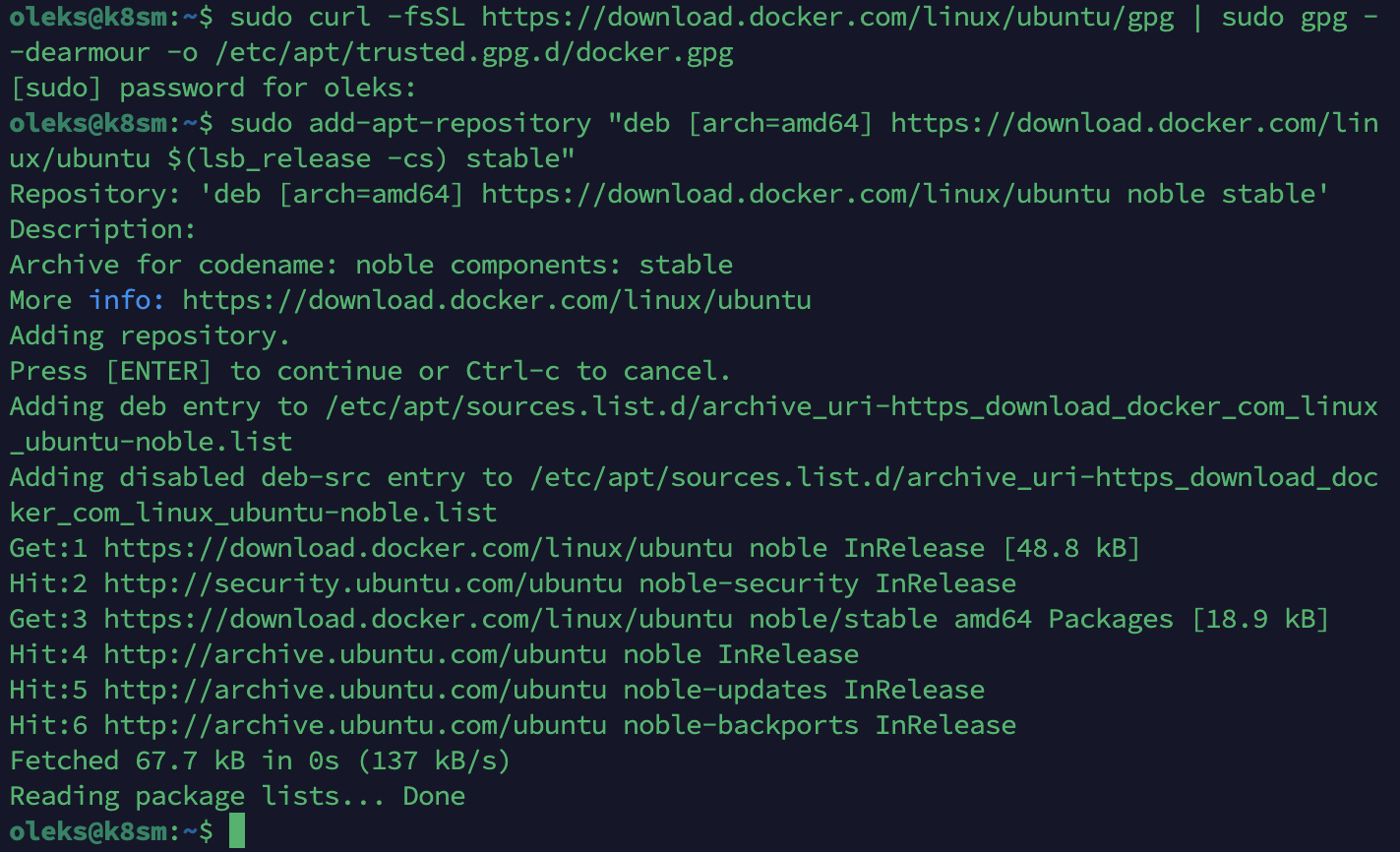The image size is (1400, 852).
Task: Click the 'Reading package lists... Done' line
Action: click(237, 796)
